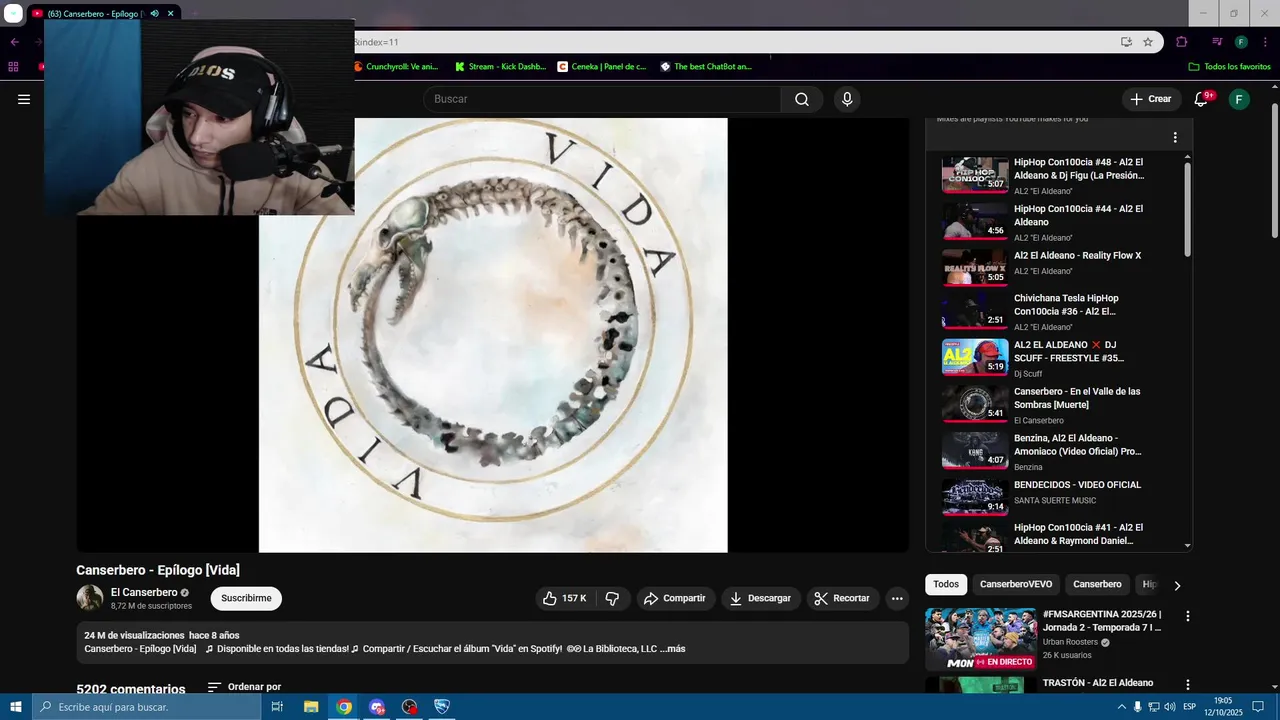Image resolution: width=1280 pixels, height=720 pixels.
Task: Open The best ChatBot bookmark
Action: coord(706,67)
